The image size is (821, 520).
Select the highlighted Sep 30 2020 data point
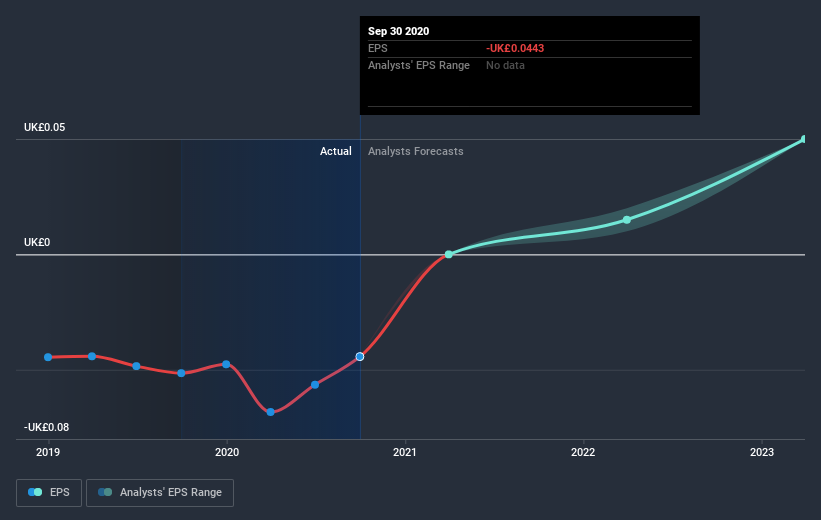click(x=360, y=357)
